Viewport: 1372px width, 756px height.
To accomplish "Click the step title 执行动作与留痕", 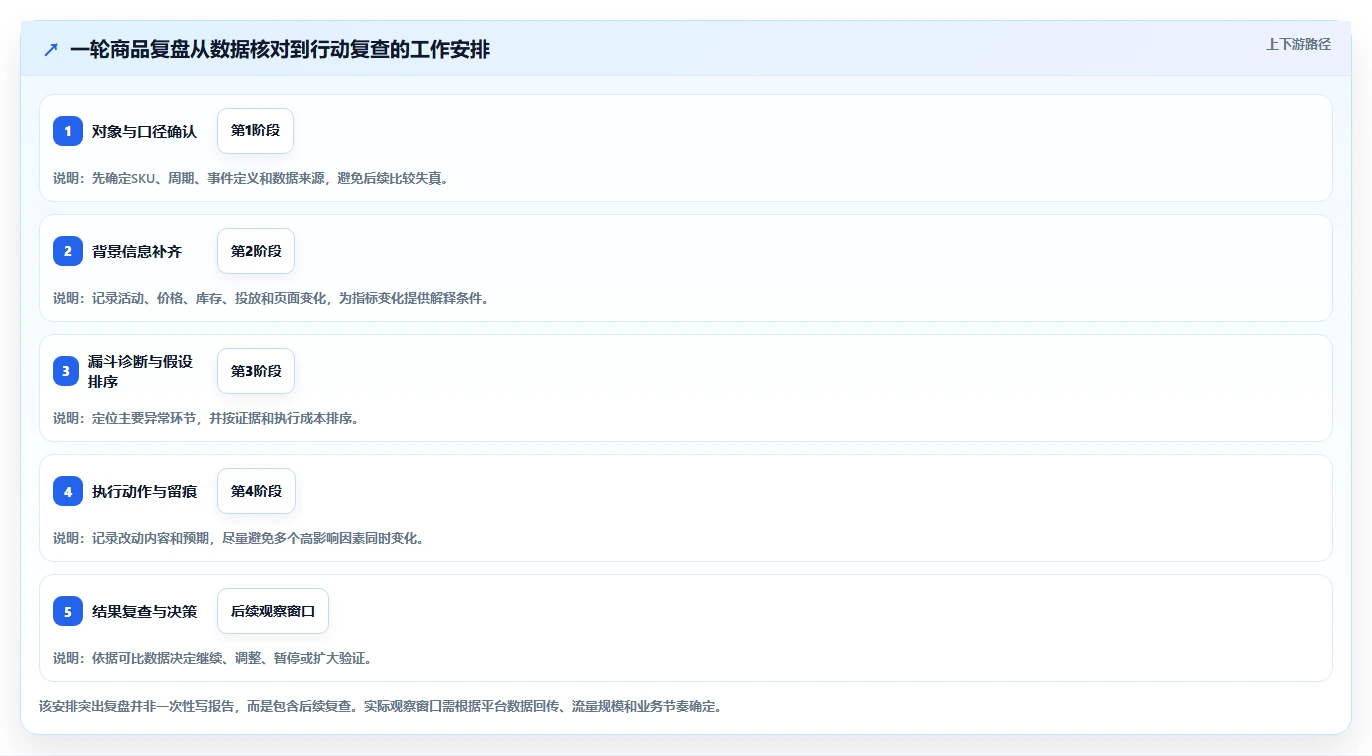I will [x=144, y=491].
